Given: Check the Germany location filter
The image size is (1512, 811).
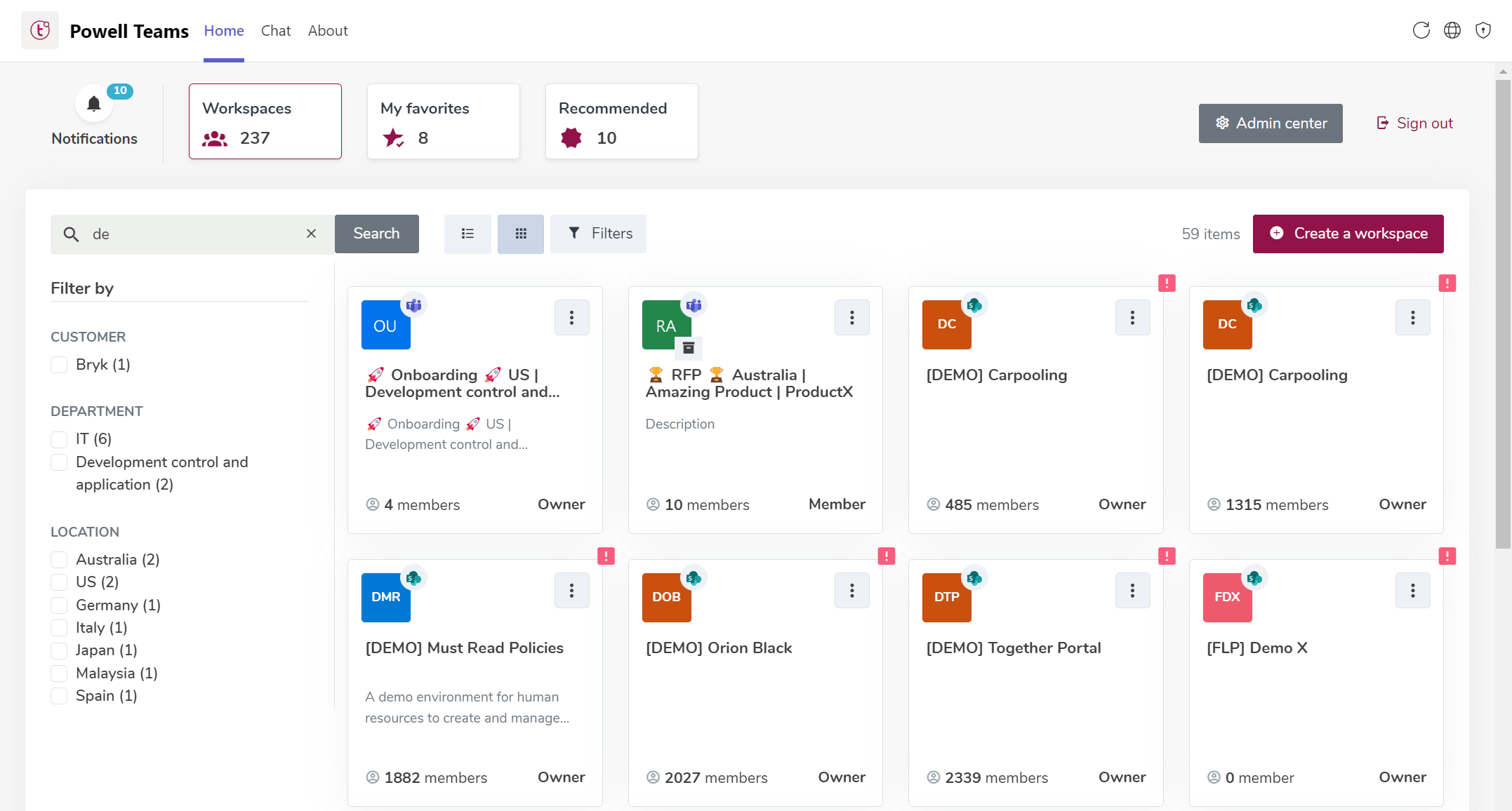Looking at the screenshot, I should coord(59,605).
